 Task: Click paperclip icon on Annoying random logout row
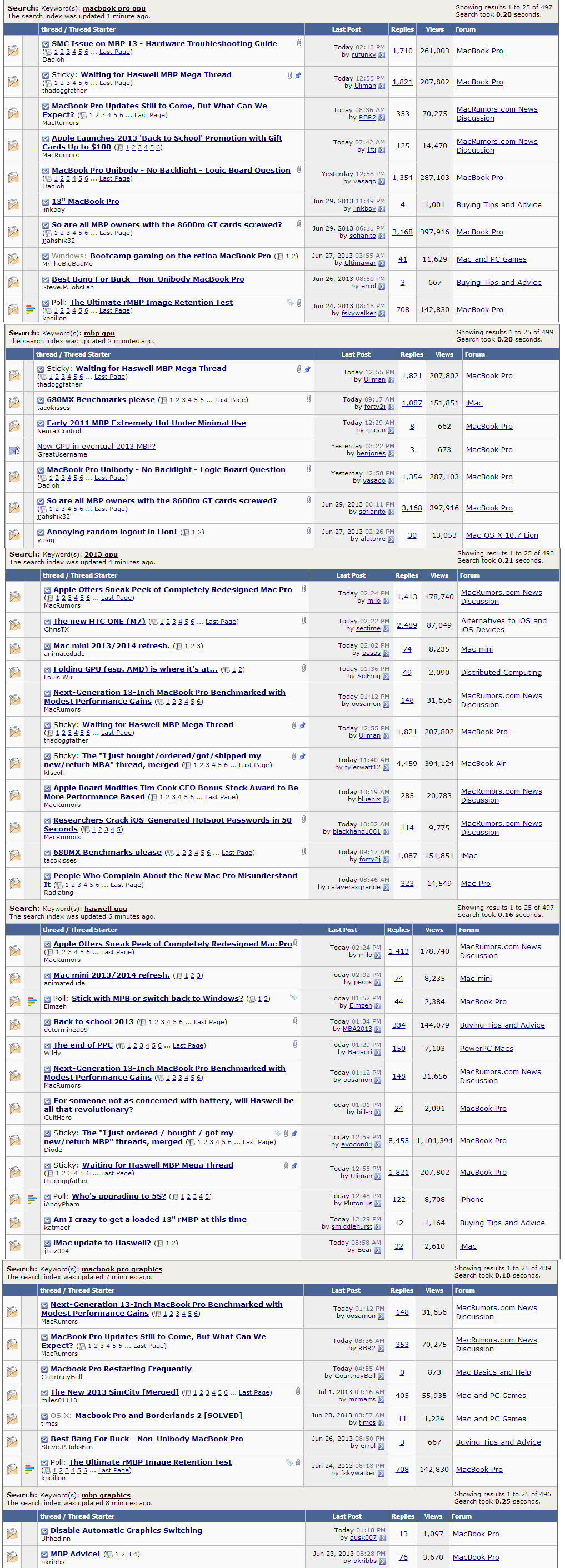click(x=309, y=532)
